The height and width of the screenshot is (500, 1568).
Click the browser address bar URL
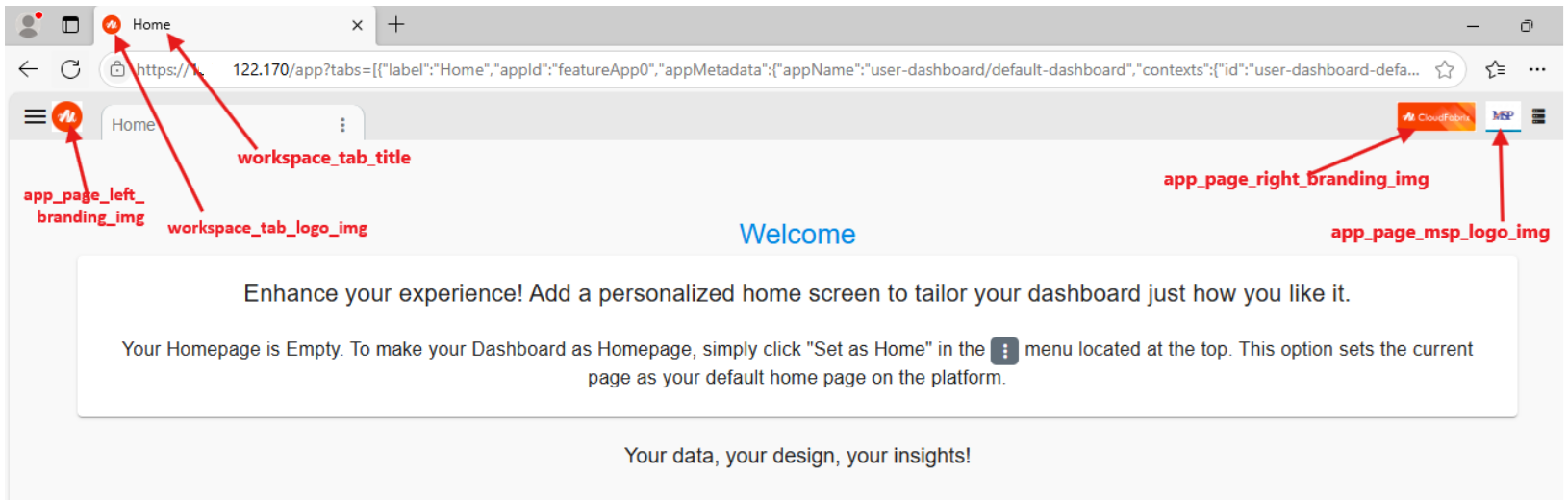pos(770,69)
